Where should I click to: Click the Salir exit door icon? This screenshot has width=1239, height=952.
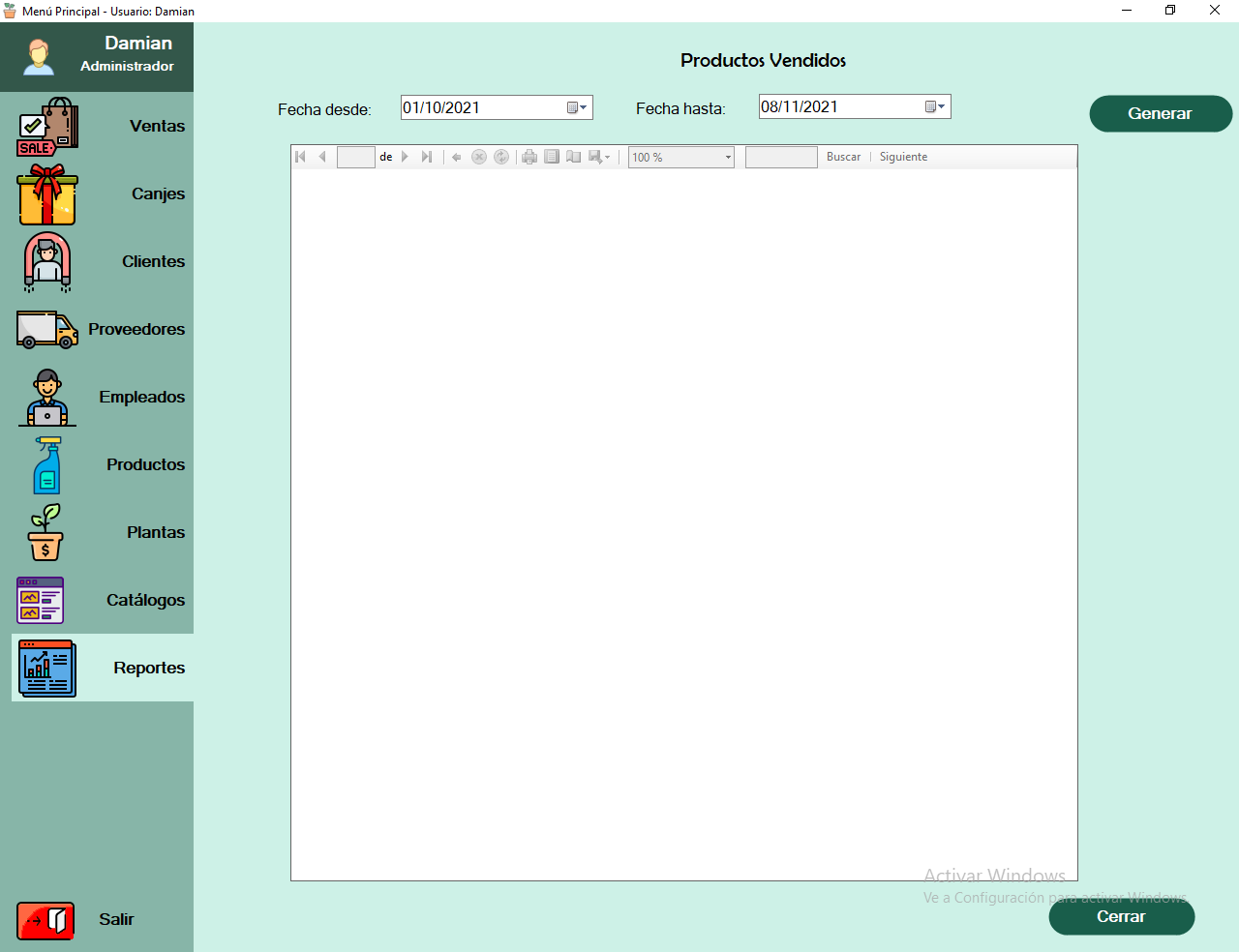[x=45, y=921]
